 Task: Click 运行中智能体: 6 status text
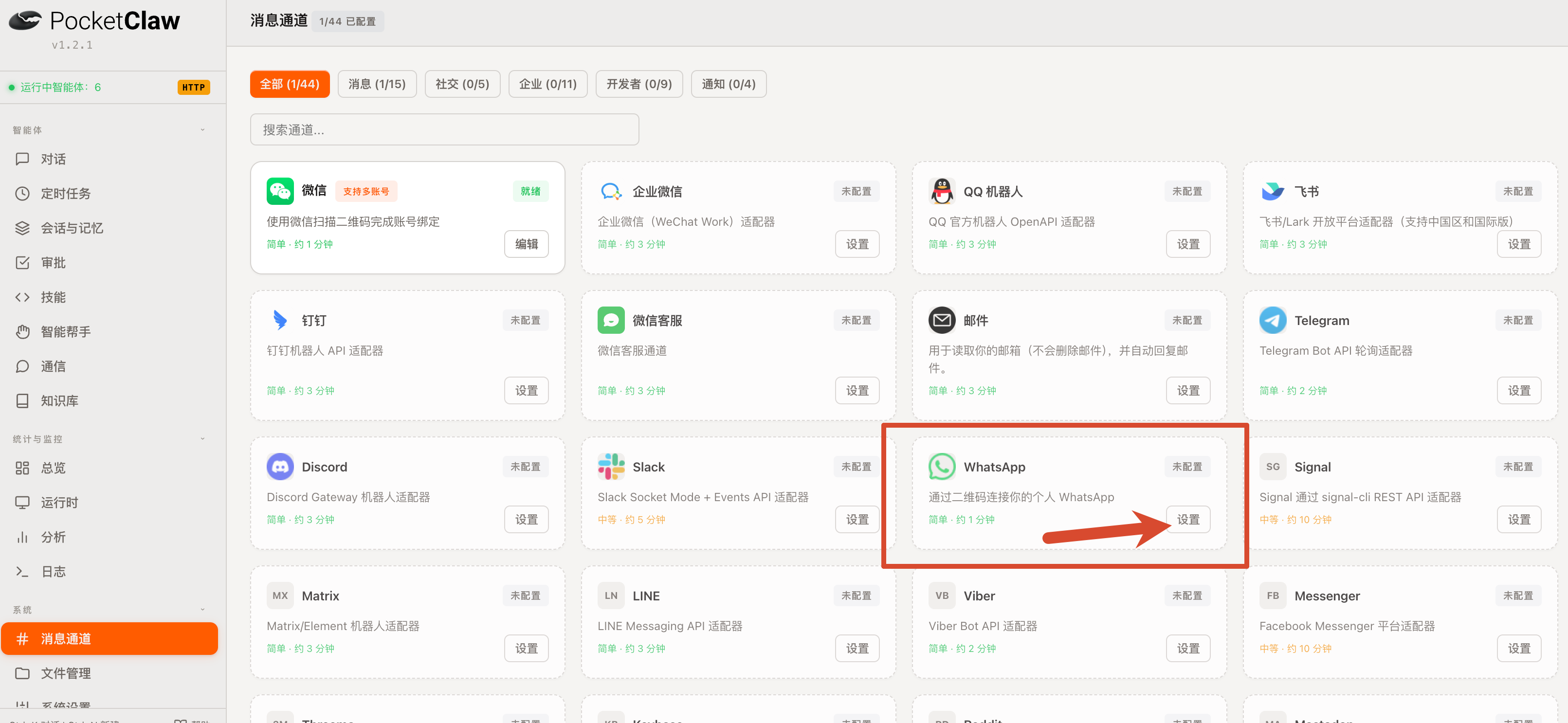(x=60, y=87)
